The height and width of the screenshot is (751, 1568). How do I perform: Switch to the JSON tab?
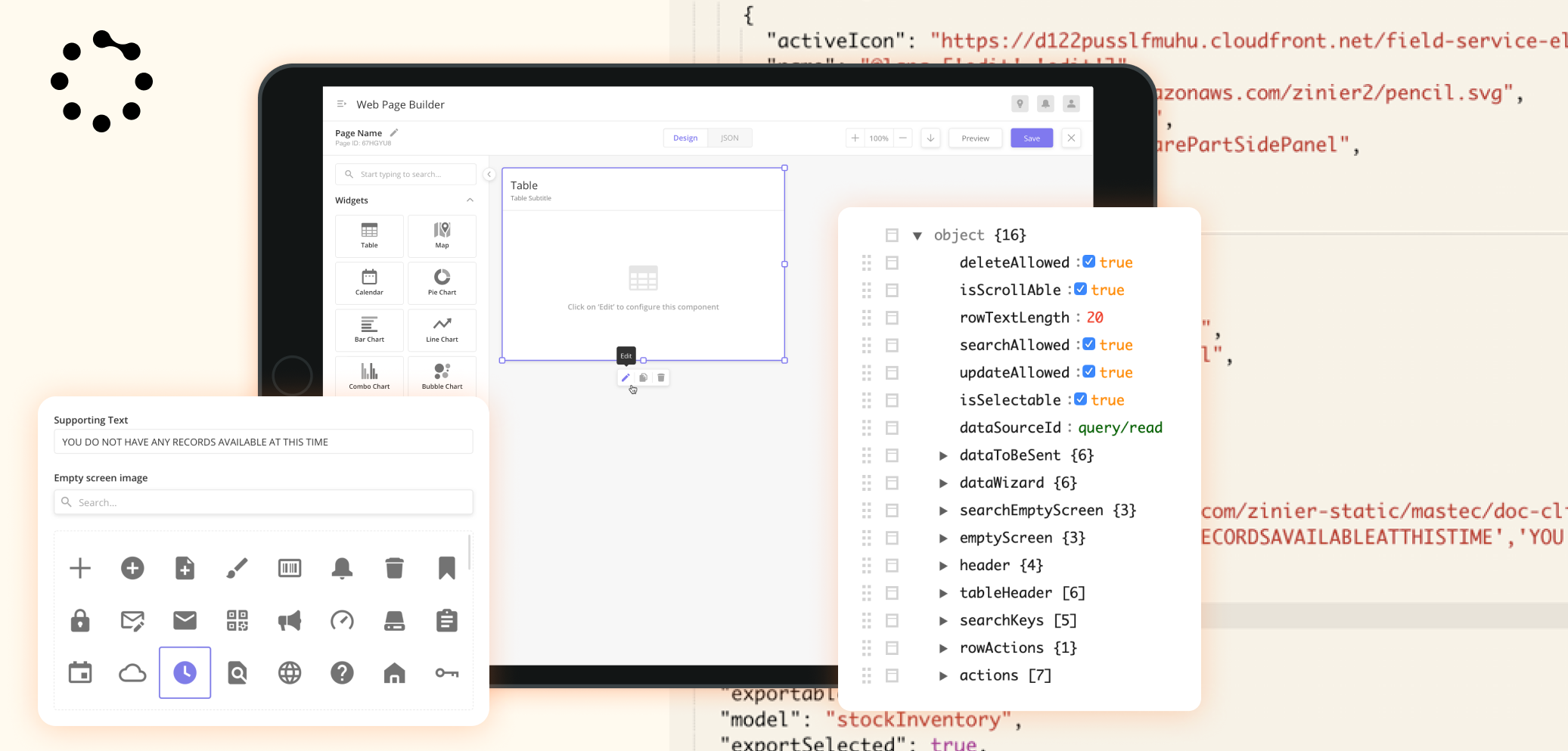[728, 138]
